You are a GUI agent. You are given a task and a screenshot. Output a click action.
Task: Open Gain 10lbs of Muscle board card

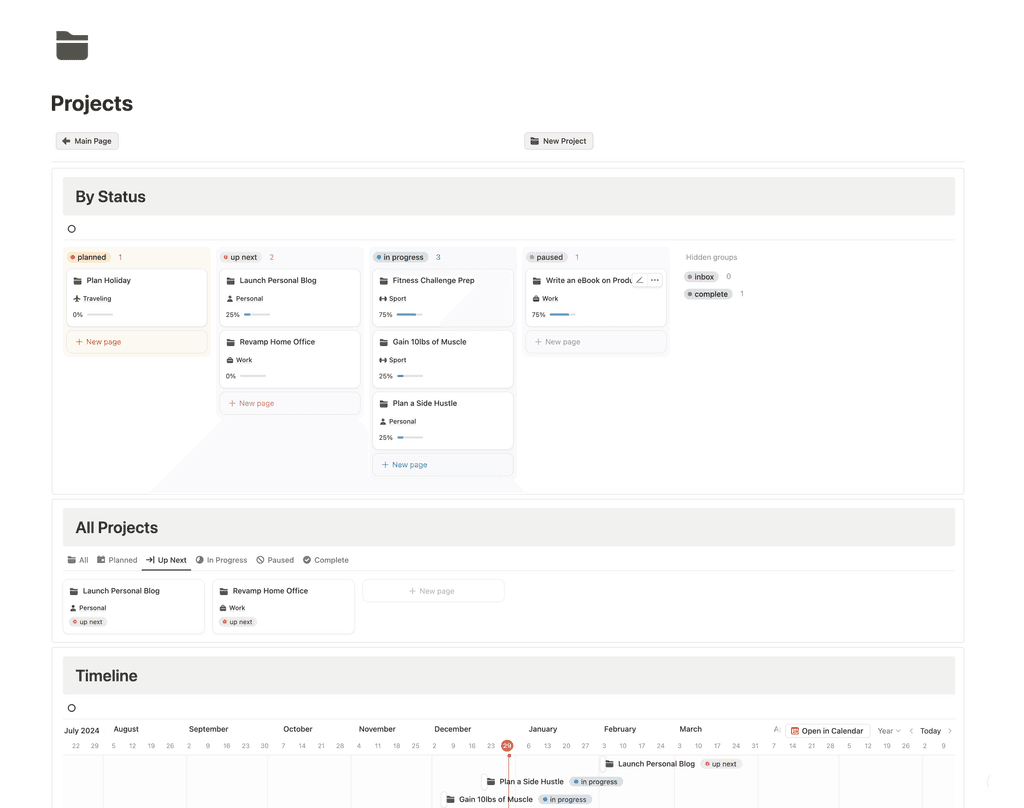coord(443,359)
